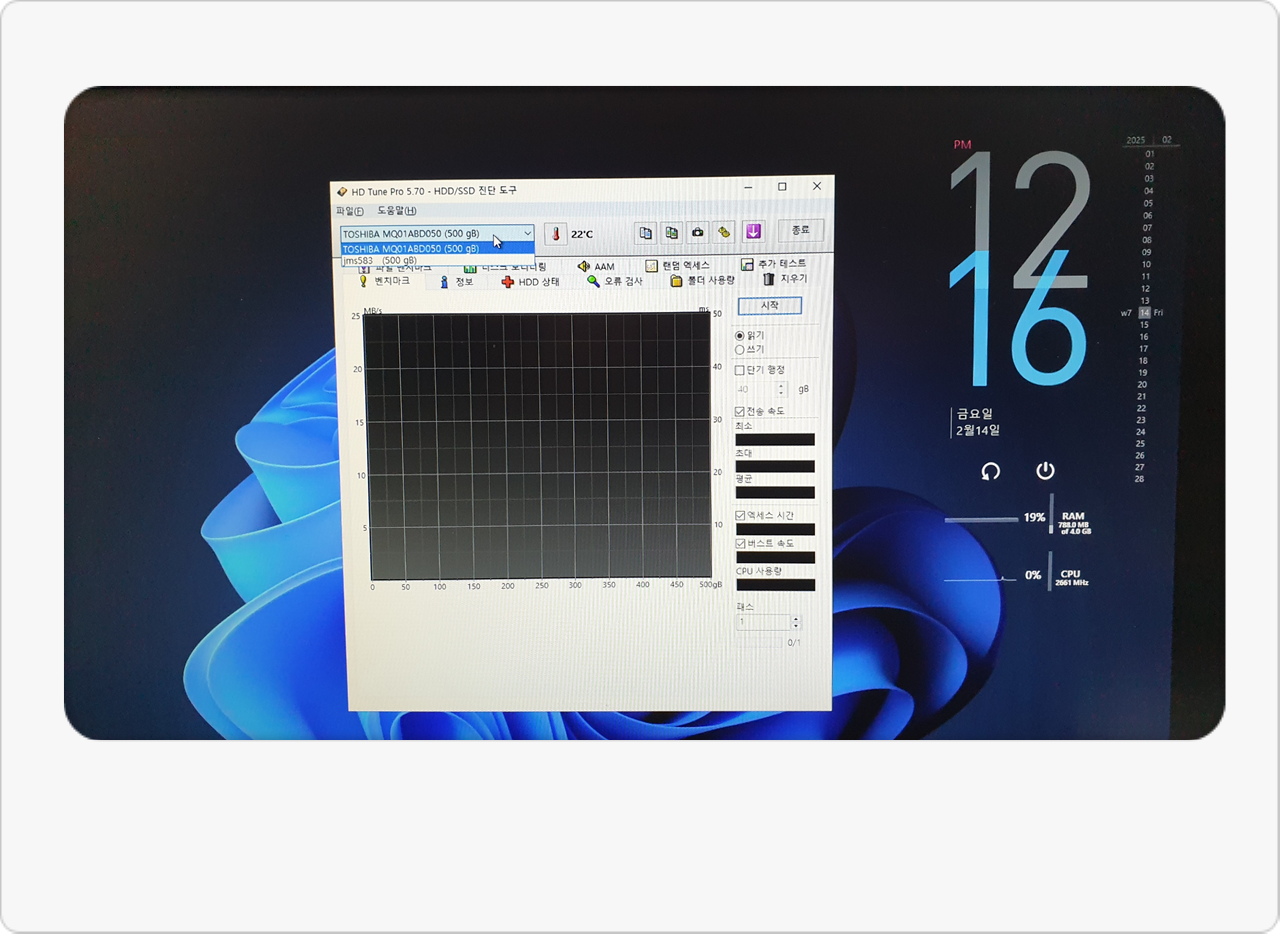Screen dimensions: 1280x934
Task: Click the short stroke gB spinner arrows
Action: coord(782,389)
